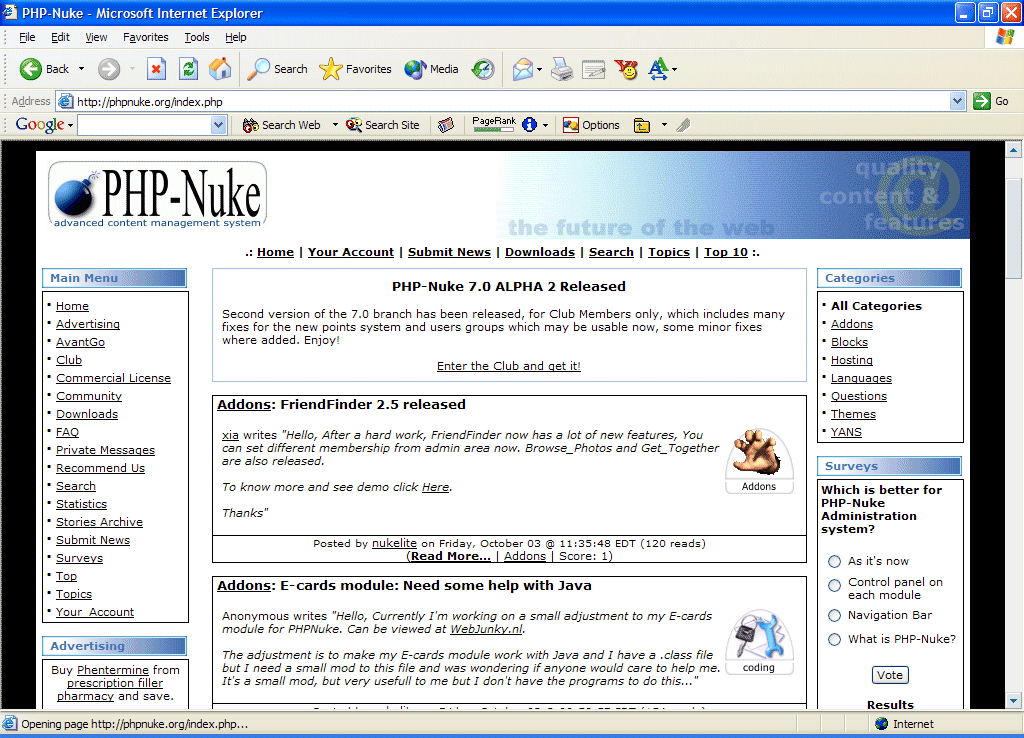This screenshot has width=1024, height=738.
Task: Open the Yahoo Messenger smiley icon
Action: [x=626, y=69]
